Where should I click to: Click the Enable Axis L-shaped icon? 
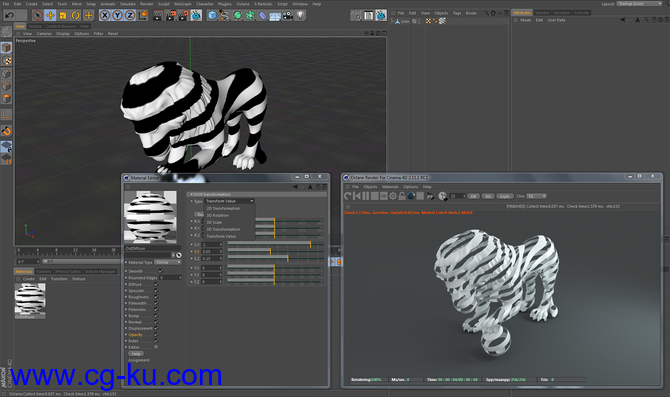6,115
